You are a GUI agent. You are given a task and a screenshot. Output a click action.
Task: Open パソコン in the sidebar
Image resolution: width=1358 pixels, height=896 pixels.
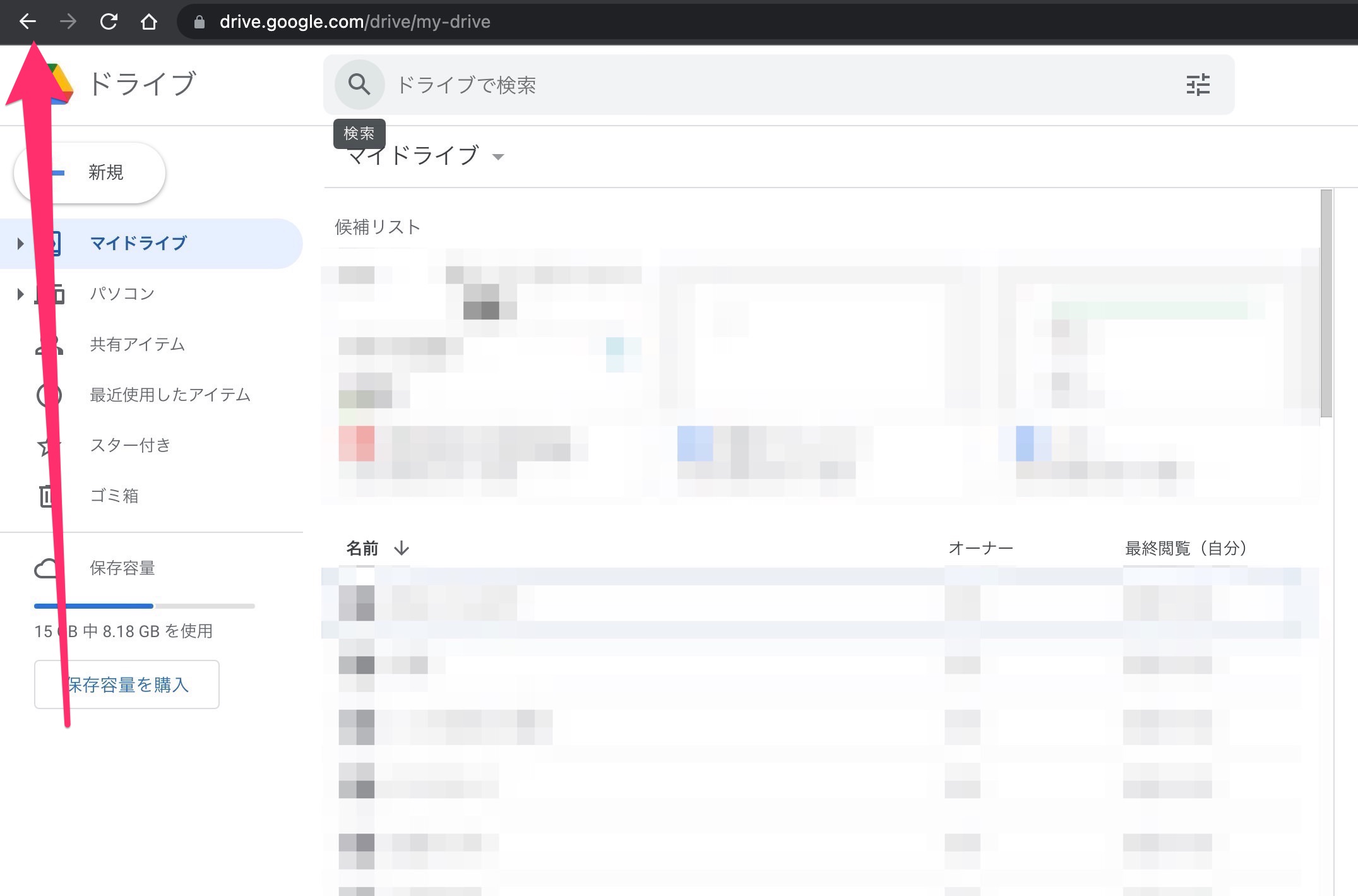pyautogui.click(x=122, y=294)
